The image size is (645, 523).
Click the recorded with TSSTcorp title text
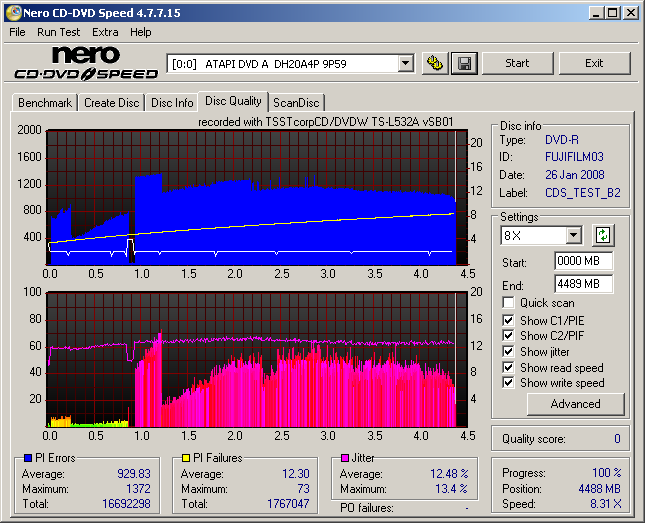tap(326, 122)
